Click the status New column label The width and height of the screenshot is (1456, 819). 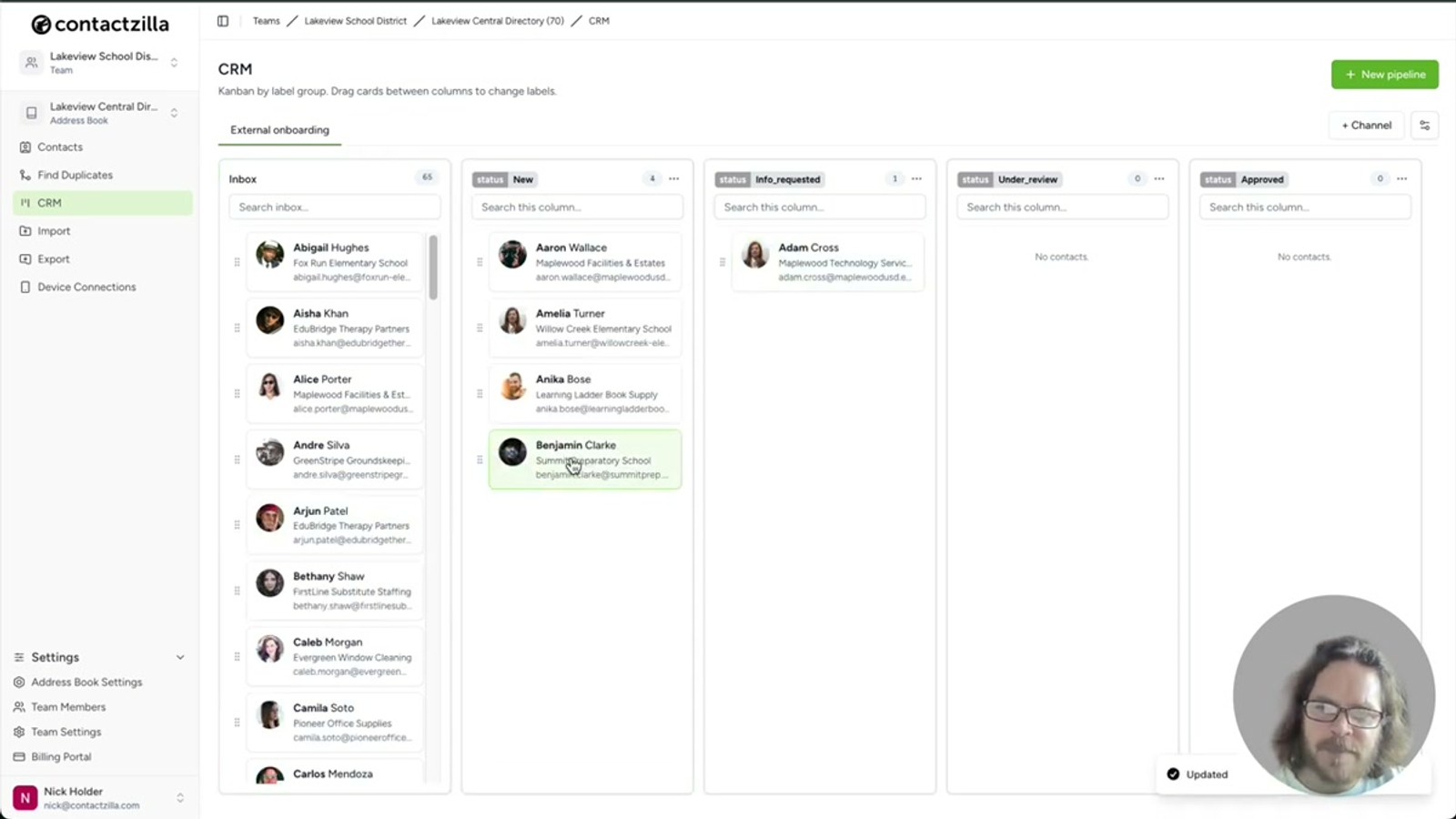[504, 179]
